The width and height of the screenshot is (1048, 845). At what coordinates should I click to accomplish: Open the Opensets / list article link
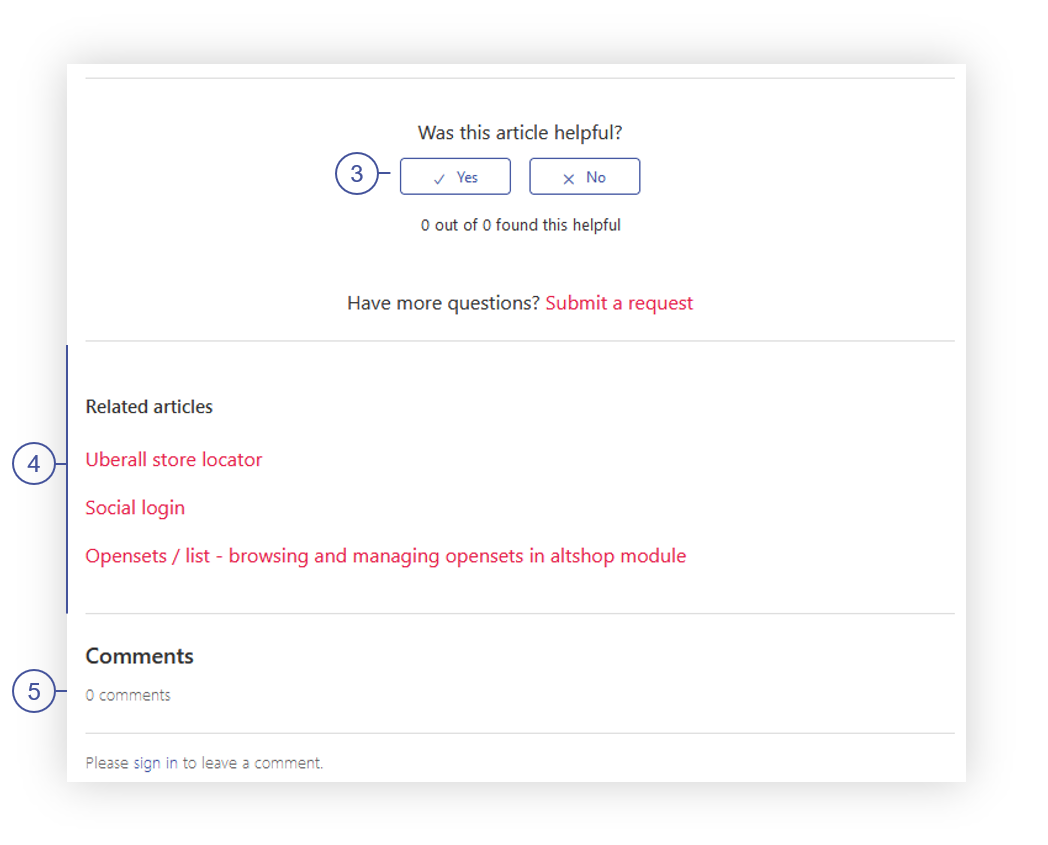(386, 556)
